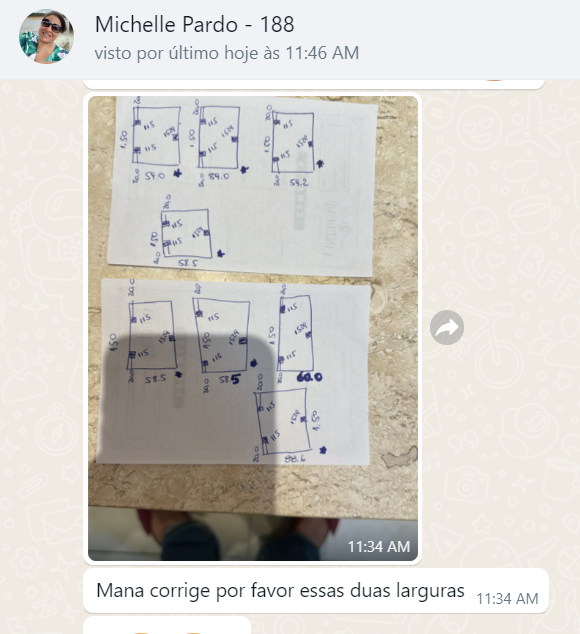Click the last seen 11:46 AM status text

click(226, 53)
